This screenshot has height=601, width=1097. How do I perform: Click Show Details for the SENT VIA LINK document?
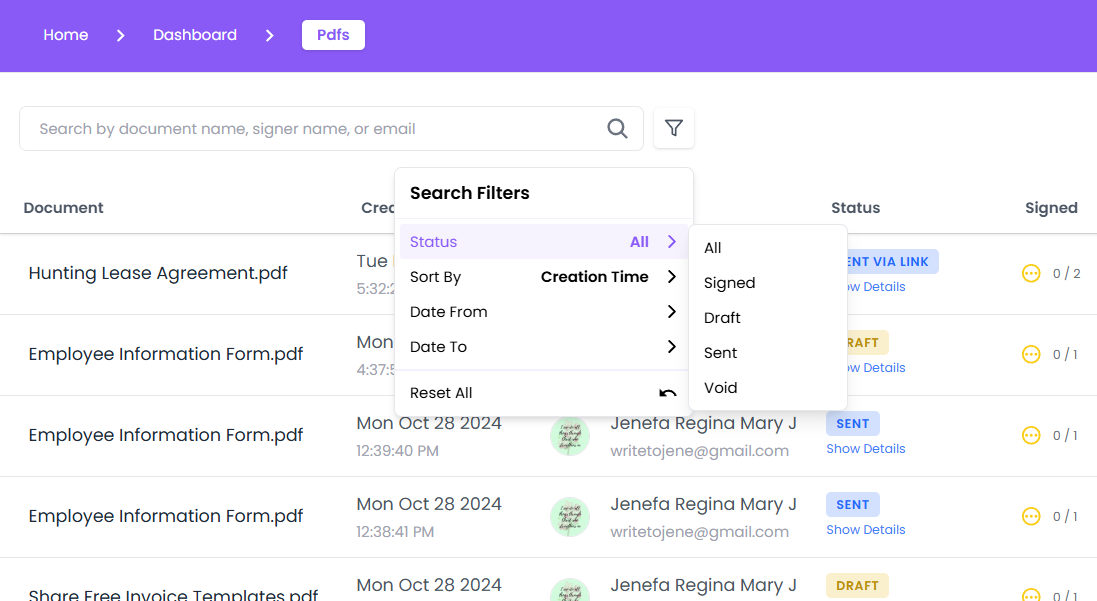[x=866, y=286]
